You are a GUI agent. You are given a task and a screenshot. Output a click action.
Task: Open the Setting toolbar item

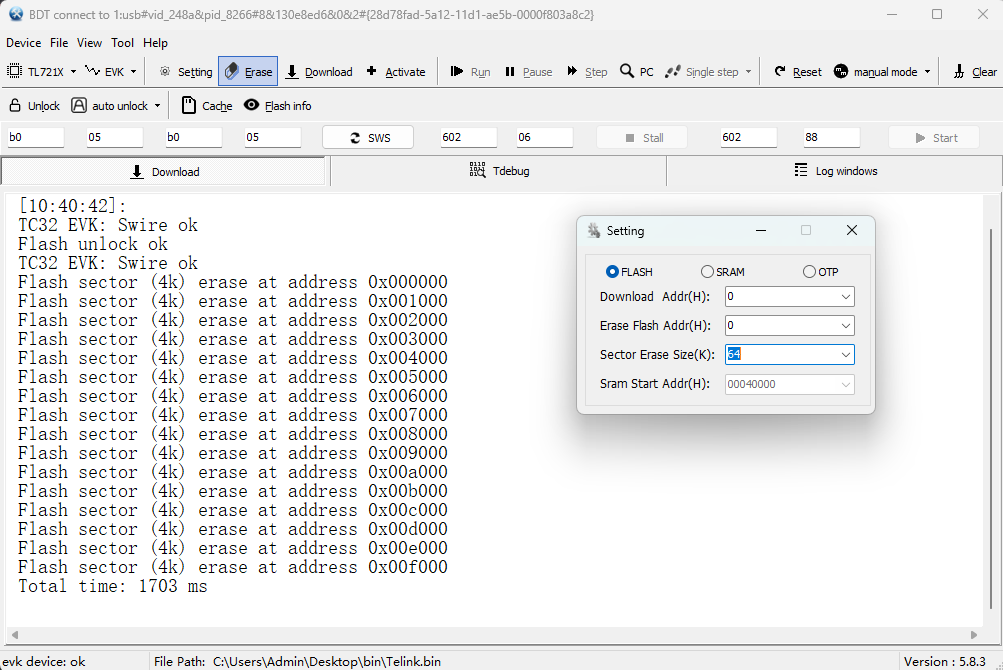(186, 72)
